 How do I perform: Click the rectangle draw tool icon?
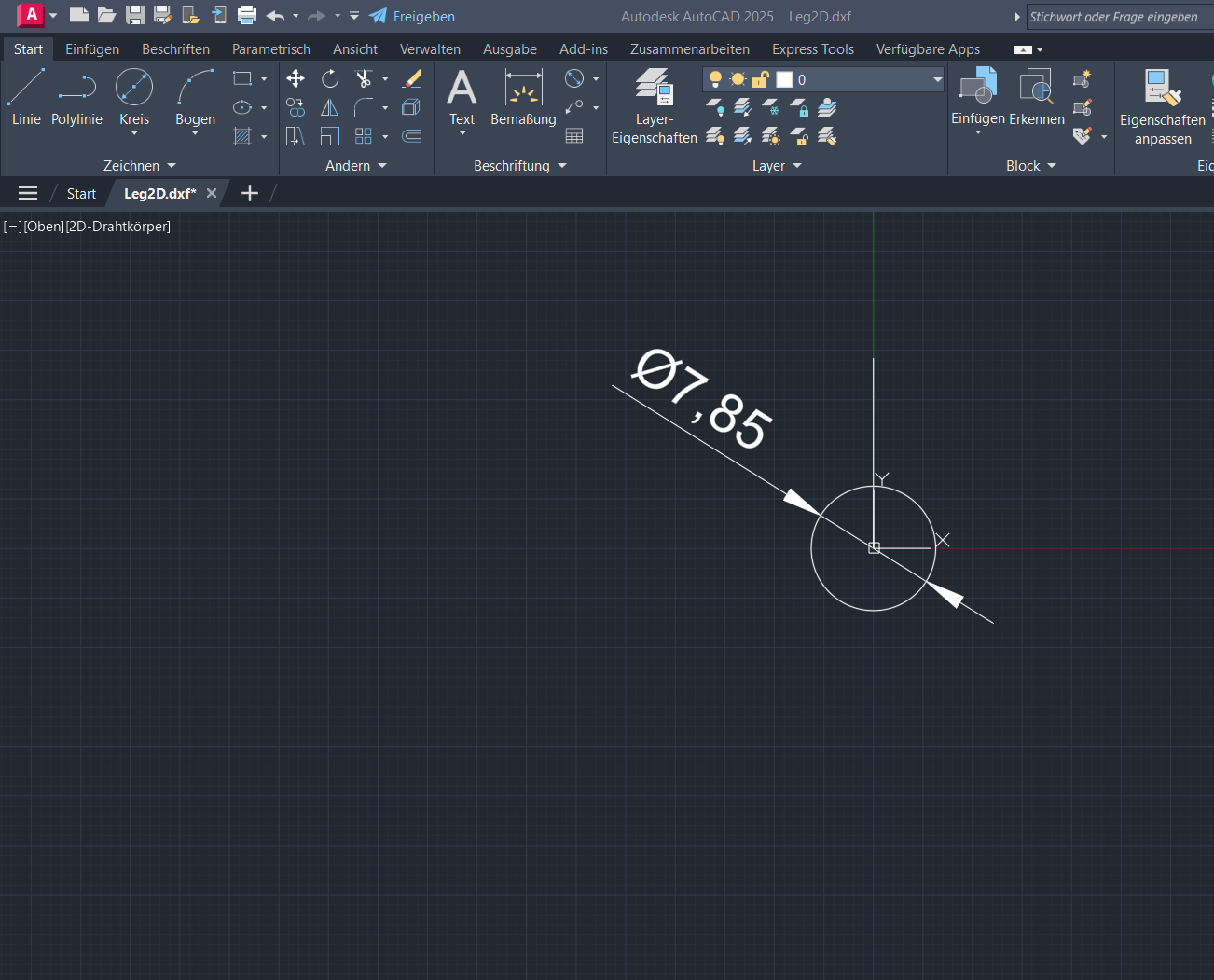click(x=242, y=78)
